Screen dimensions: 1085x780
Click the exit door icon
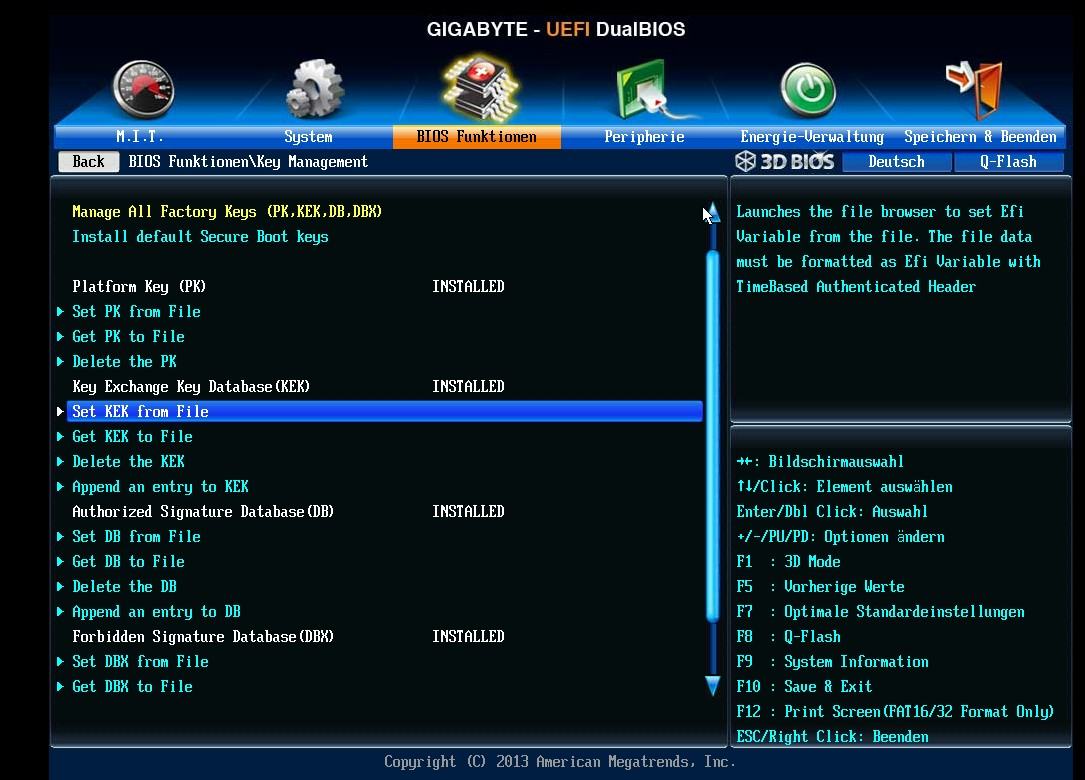coord(974,89)
